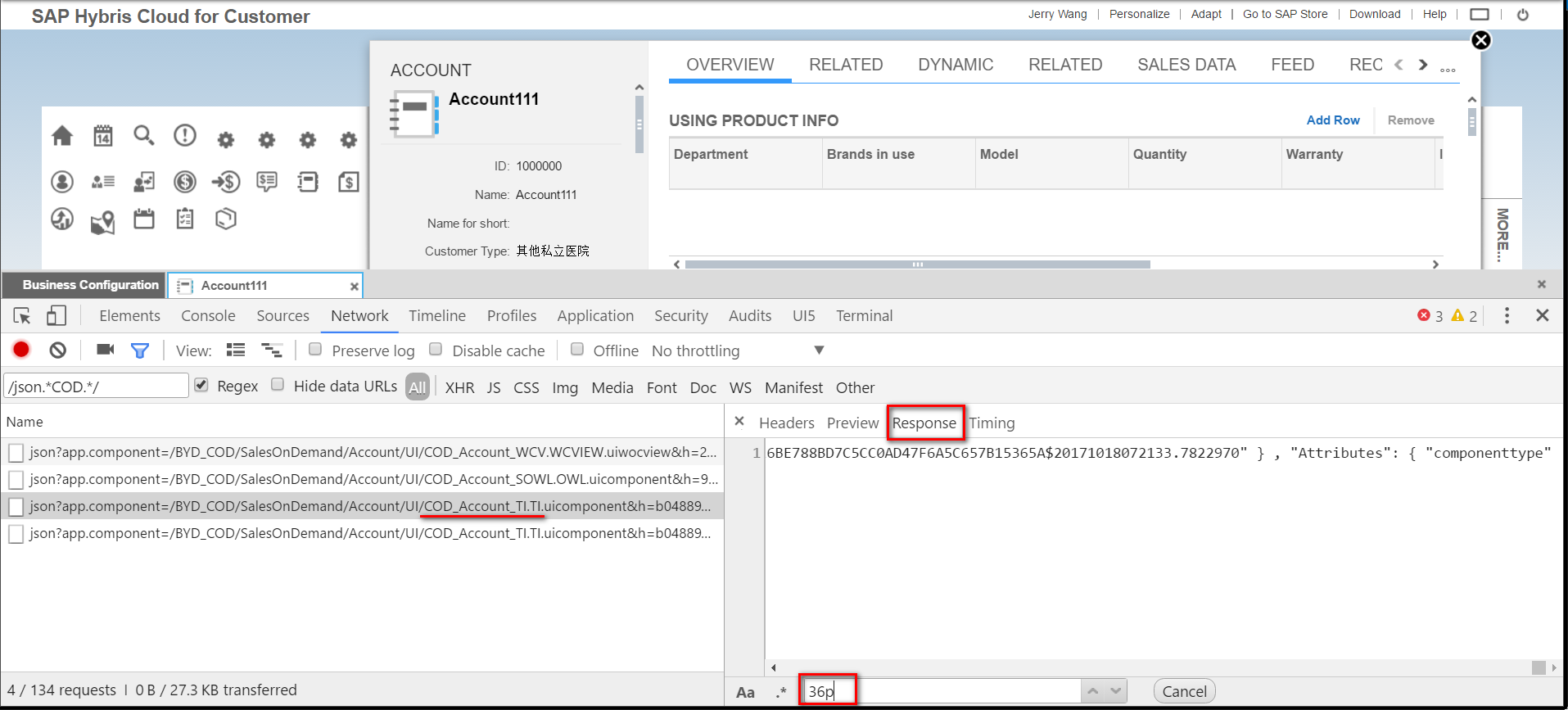This screenshot has height=710, width=1568.
Task: Click the magnifying glass search icon
Action: [144, 135]
